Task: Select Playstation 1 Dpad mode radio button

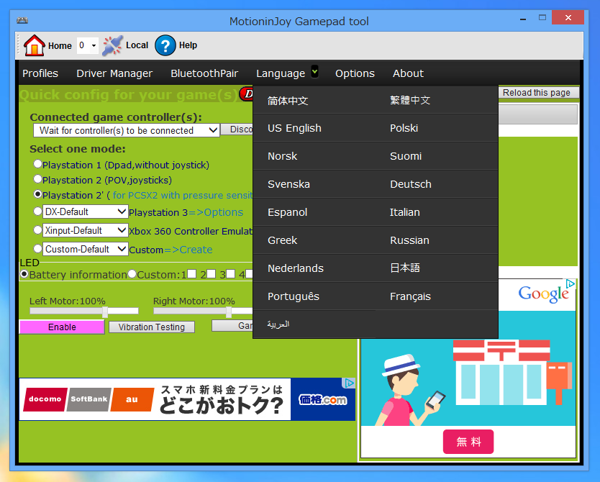Action: pos(38,164)
